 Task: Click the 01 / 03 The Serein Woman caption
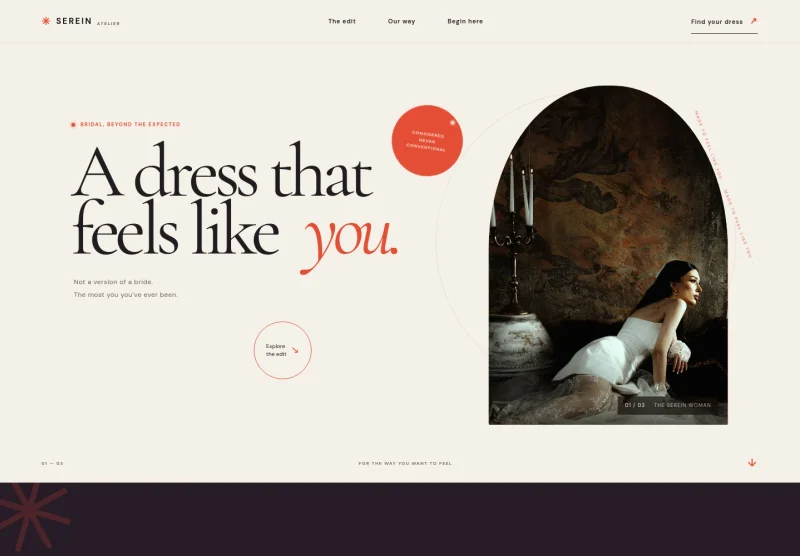point(667,405)
